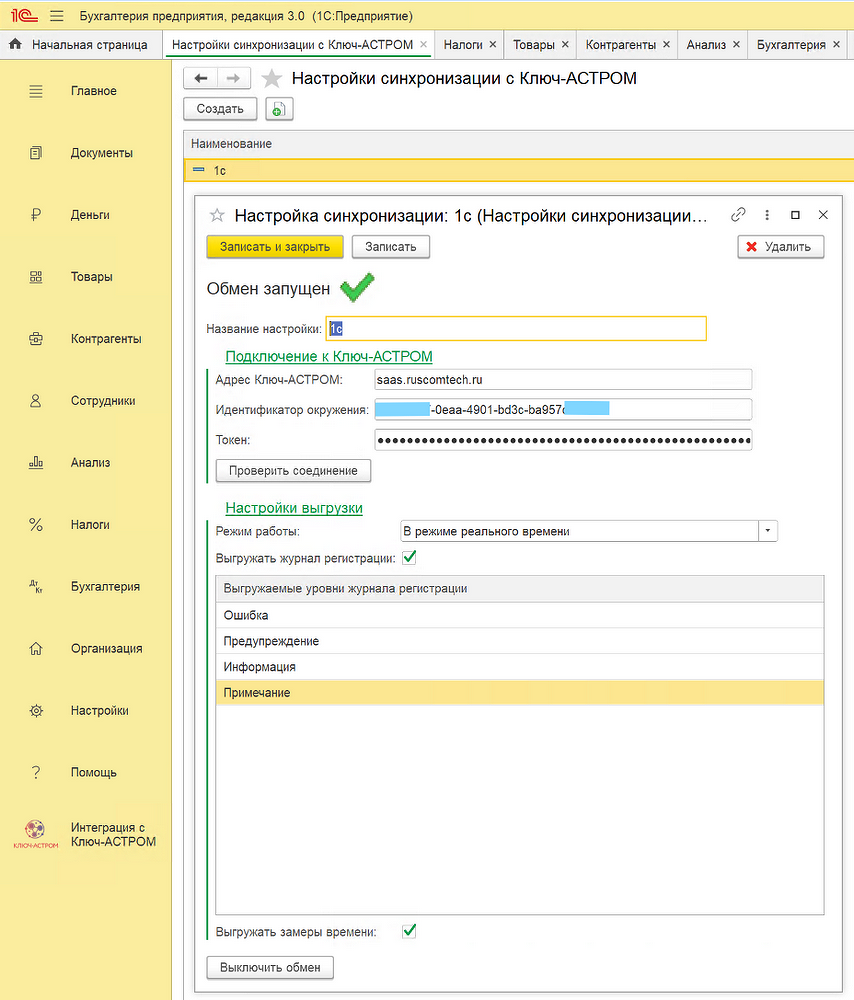Select the Предупреждение log level row
The height and width of the screenshot is (1000, 854).
(520, 641)
